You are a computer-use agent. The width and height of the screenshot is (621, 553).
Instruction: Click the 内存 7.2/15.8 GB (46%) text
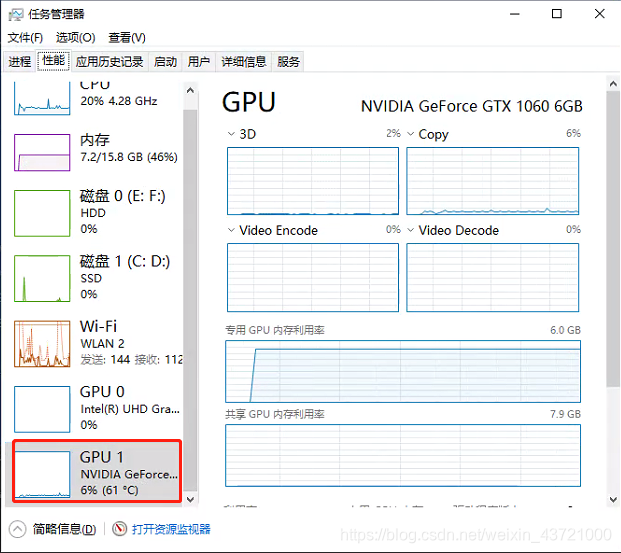pos(129,157)
